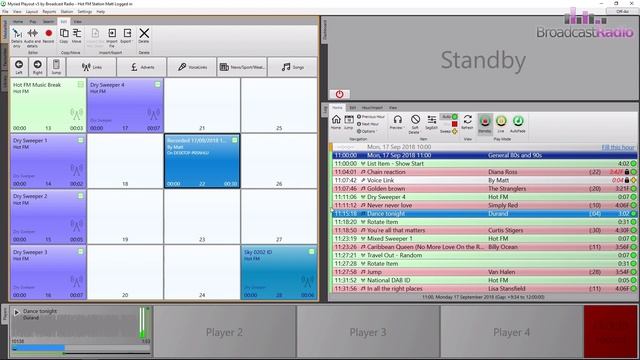Toggle checkbox on Dry Sweeper 3 cart

coord(81,251)
